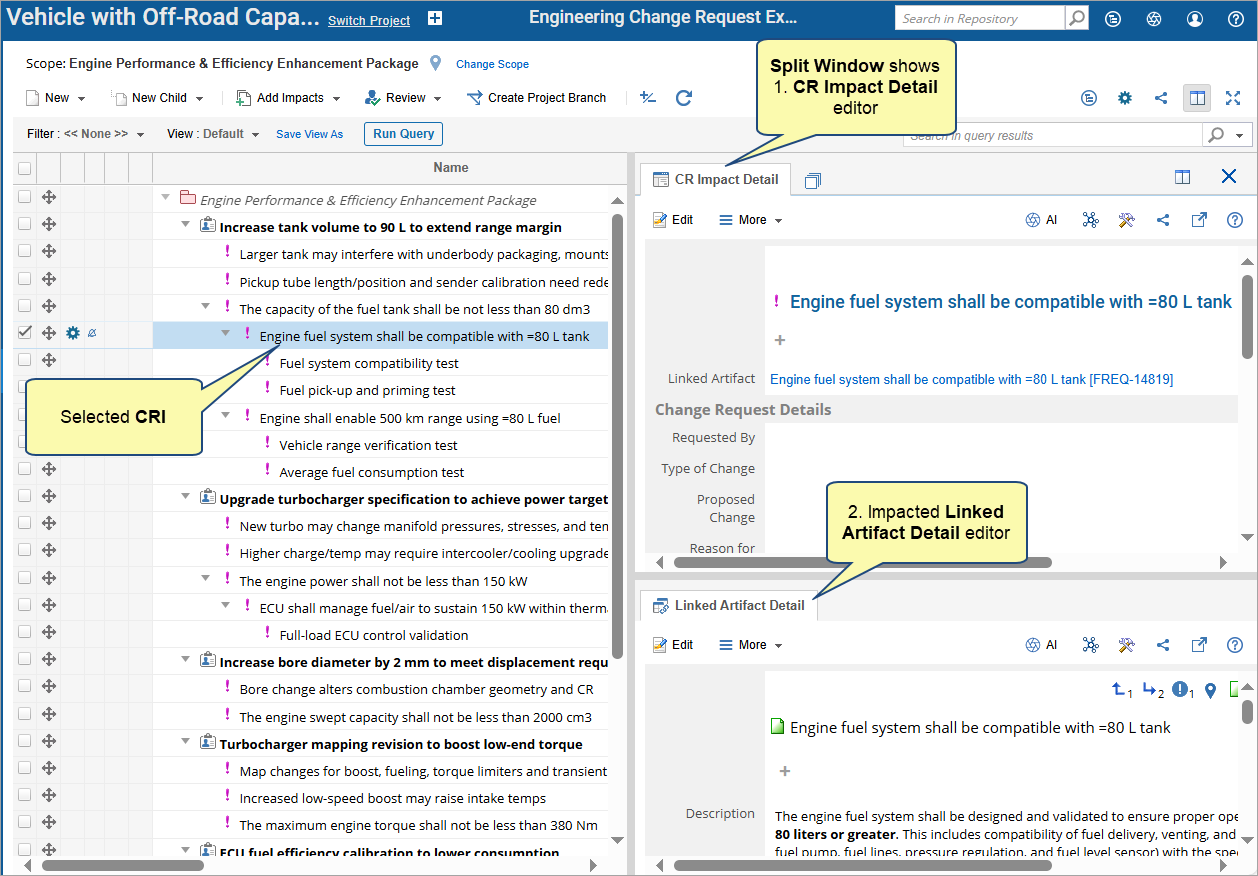1258x876 pixels.
Task: Collapse the Upgrade turbocharger specification node
Action: point(186,497)
